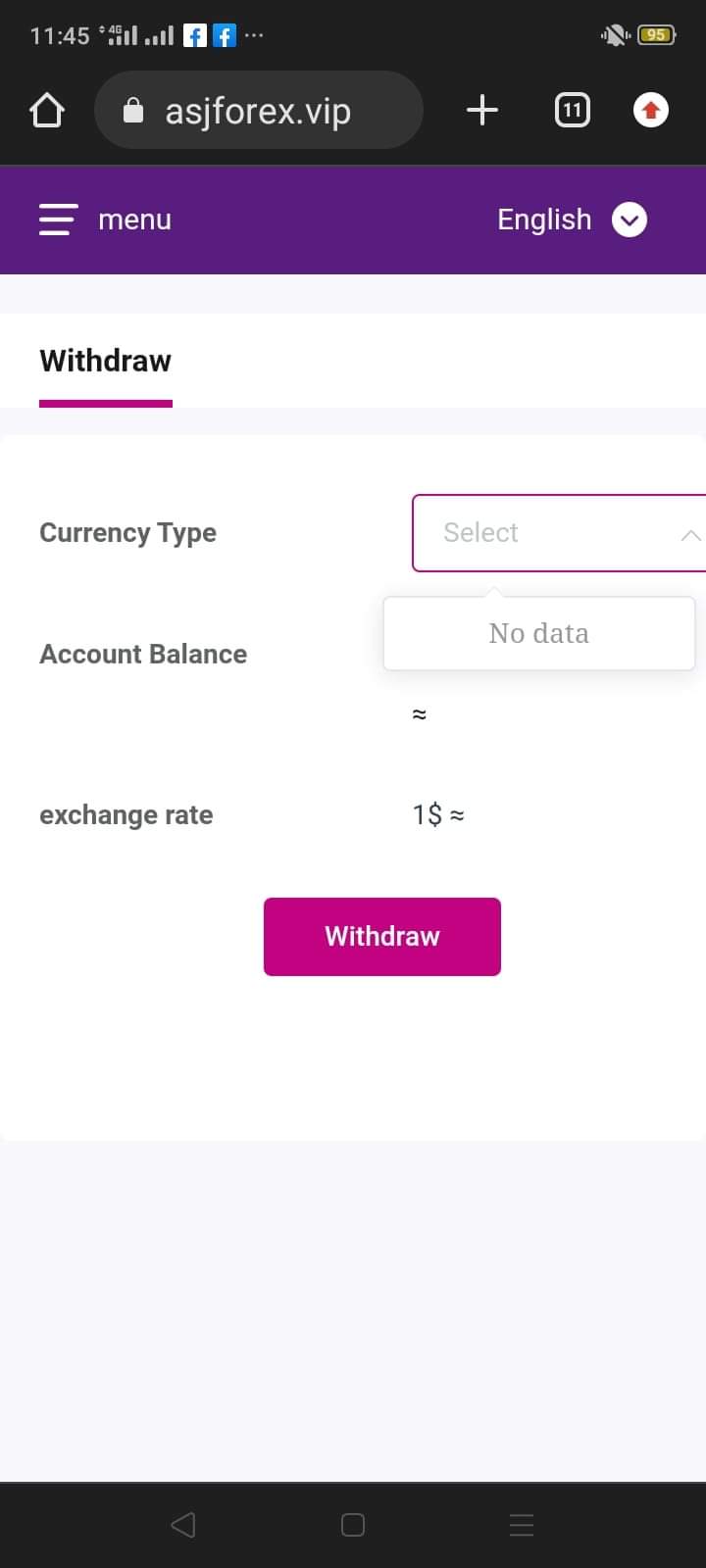
Task: Tap the first Facebook notification icon
Action: tap(195, 36)
